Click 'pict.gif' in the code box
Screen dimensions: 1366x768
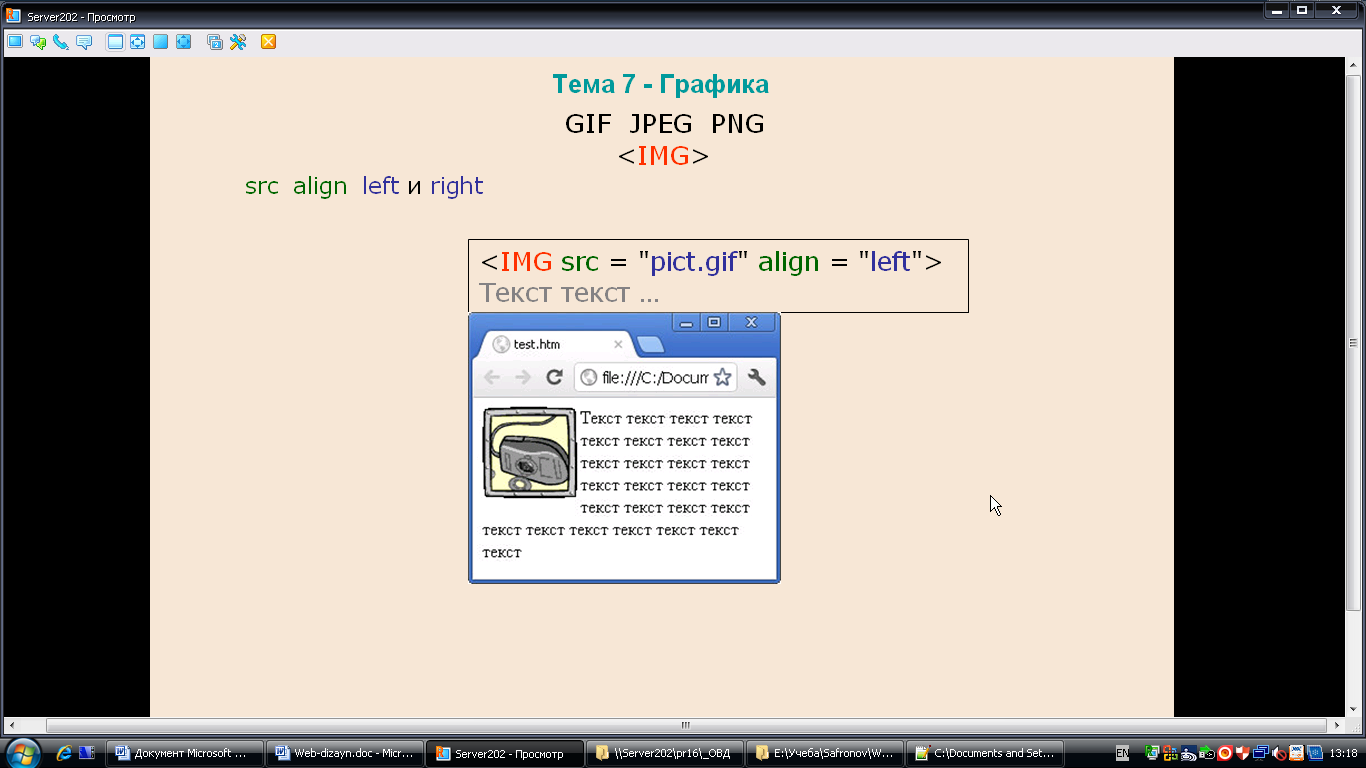(694, 262)
